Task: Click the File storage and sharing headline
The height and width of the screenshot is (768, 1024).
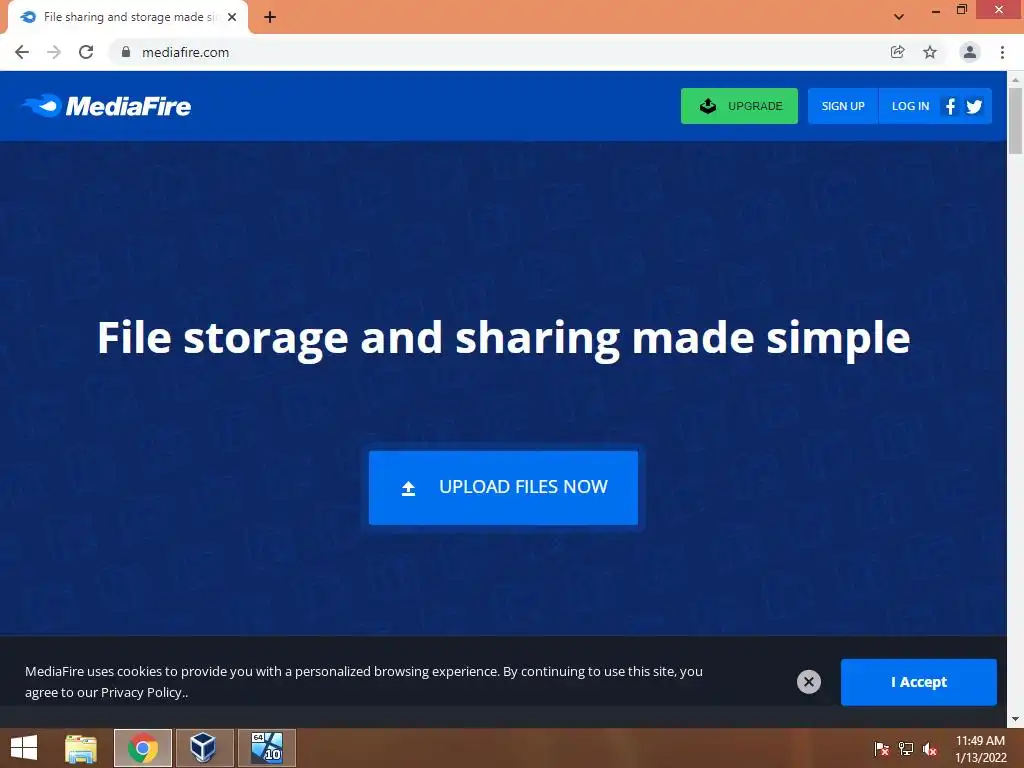Action: pos(504,338)
